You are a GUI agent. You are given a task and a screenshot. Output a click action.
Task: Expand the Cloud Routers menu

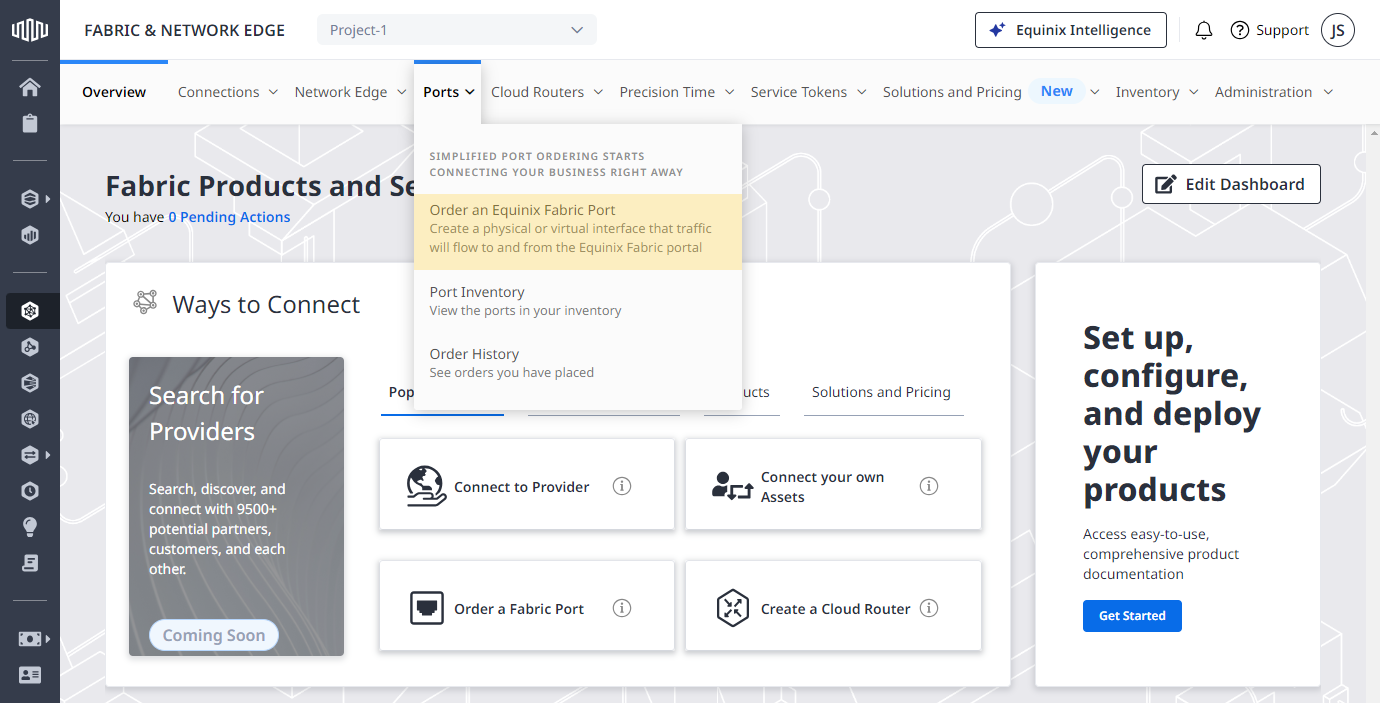(x=547, y=92)
